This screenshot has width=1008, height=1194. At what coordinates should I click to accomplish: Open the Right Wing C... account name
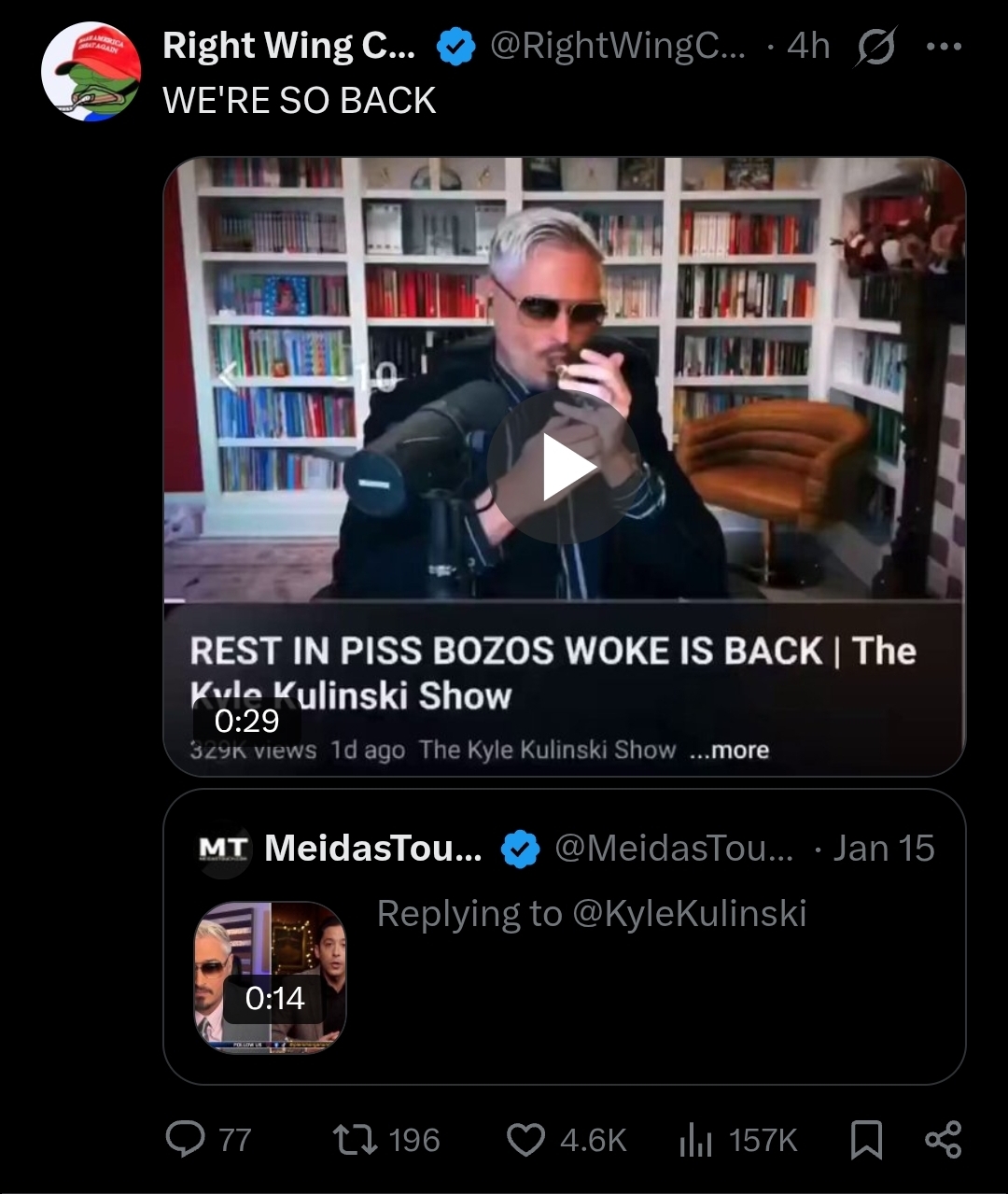coord(289,46)
